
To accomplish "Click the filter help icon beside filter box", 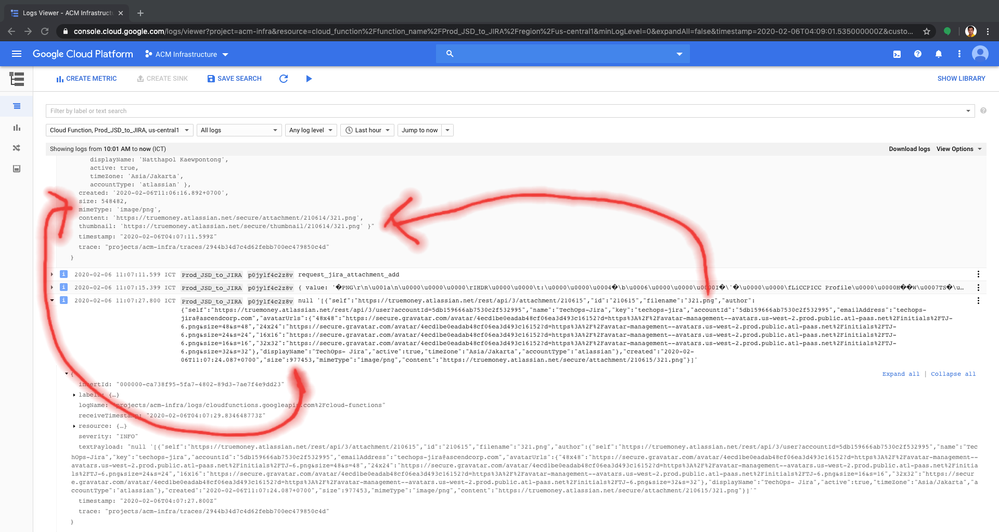I will coord(983,111).
